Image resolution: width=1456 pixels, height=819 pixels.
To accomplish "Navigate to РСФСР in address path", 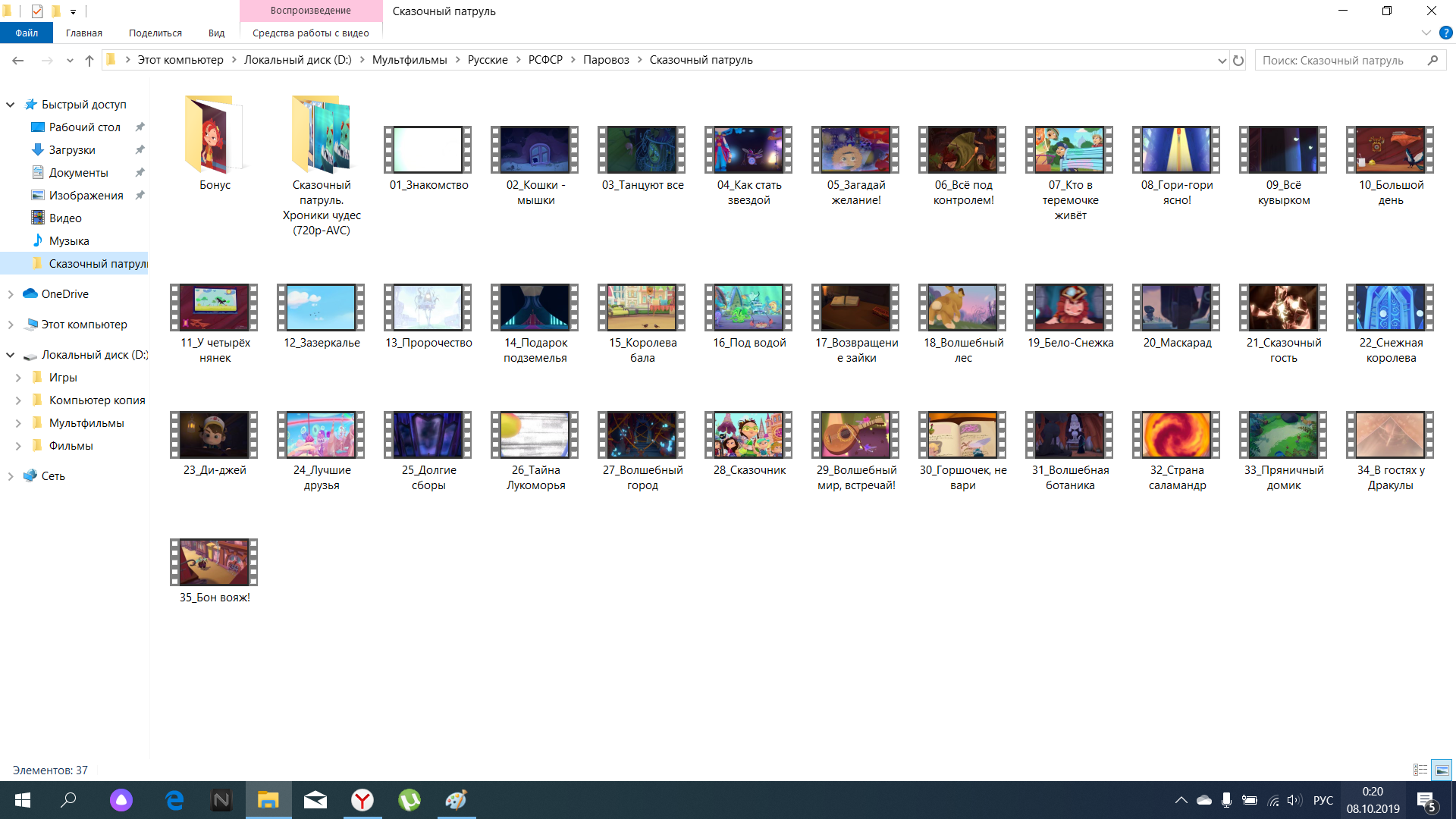I will point(545,60).
